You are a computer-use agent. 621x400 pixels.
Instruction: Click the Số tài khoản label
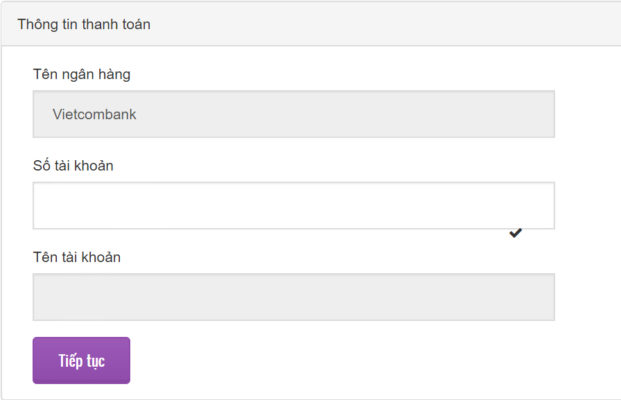(73, 165)
